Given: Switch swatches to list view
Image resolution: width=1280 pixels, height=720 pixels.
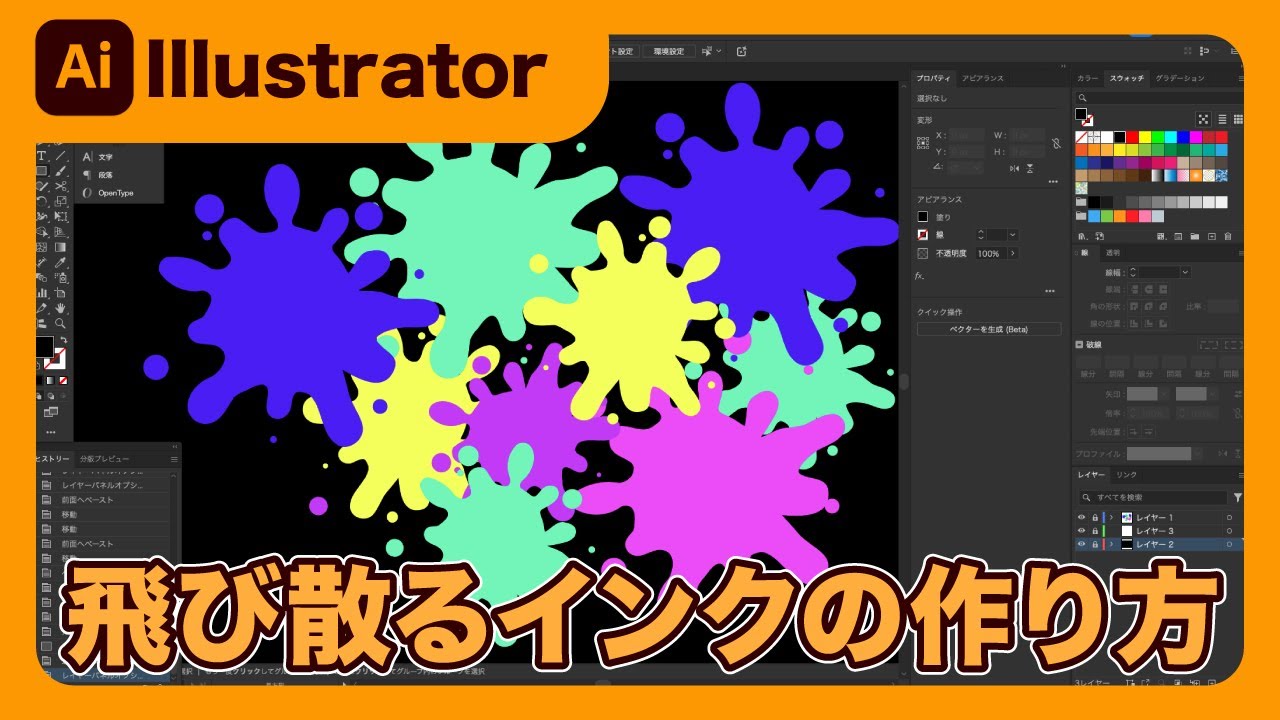Looking at the screenshot, I should click(x=1221, y=119).
